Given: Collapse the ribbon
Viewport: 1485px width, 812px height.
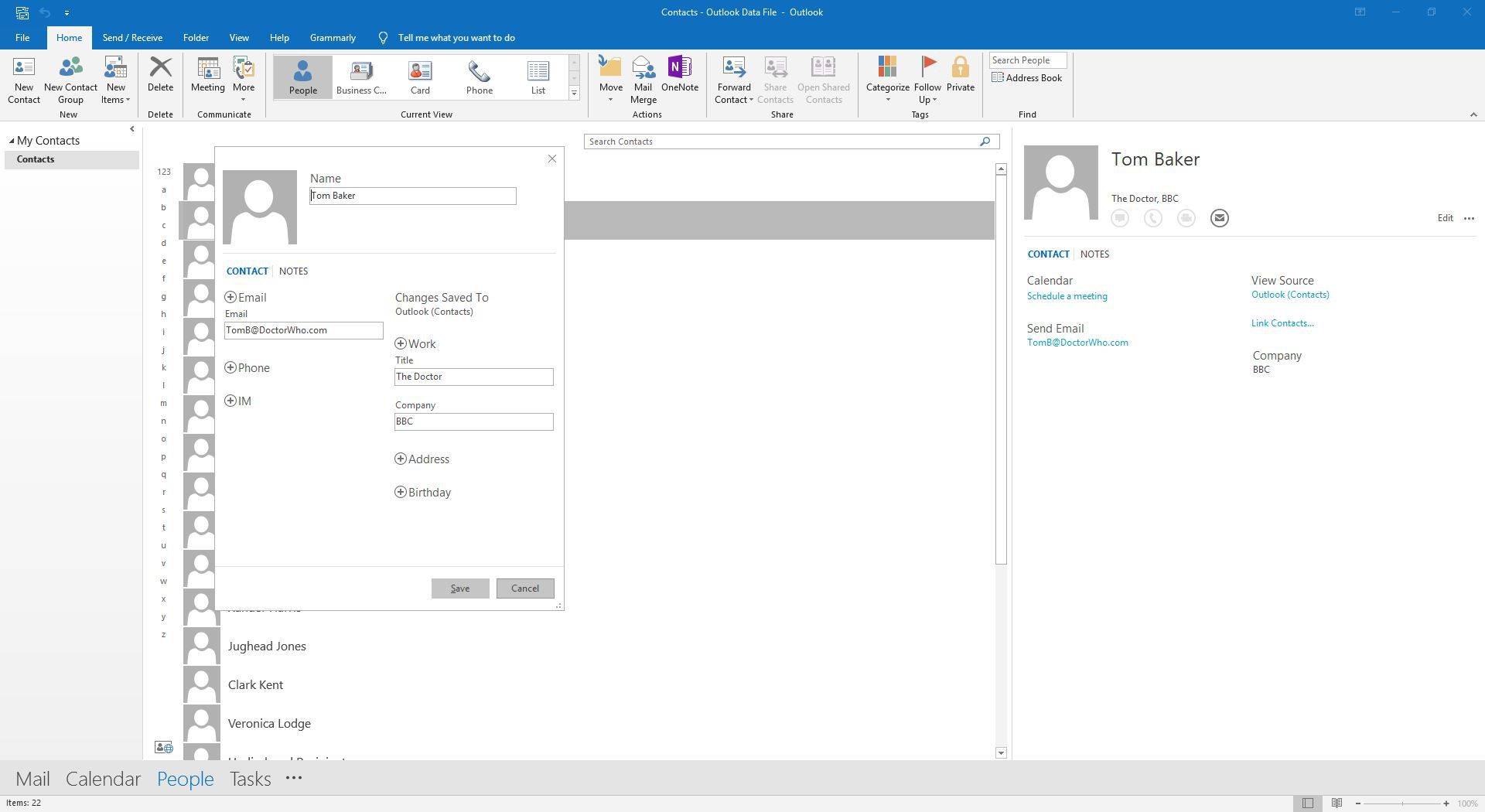Looking at the screenshot, I should coord(1473,114).
